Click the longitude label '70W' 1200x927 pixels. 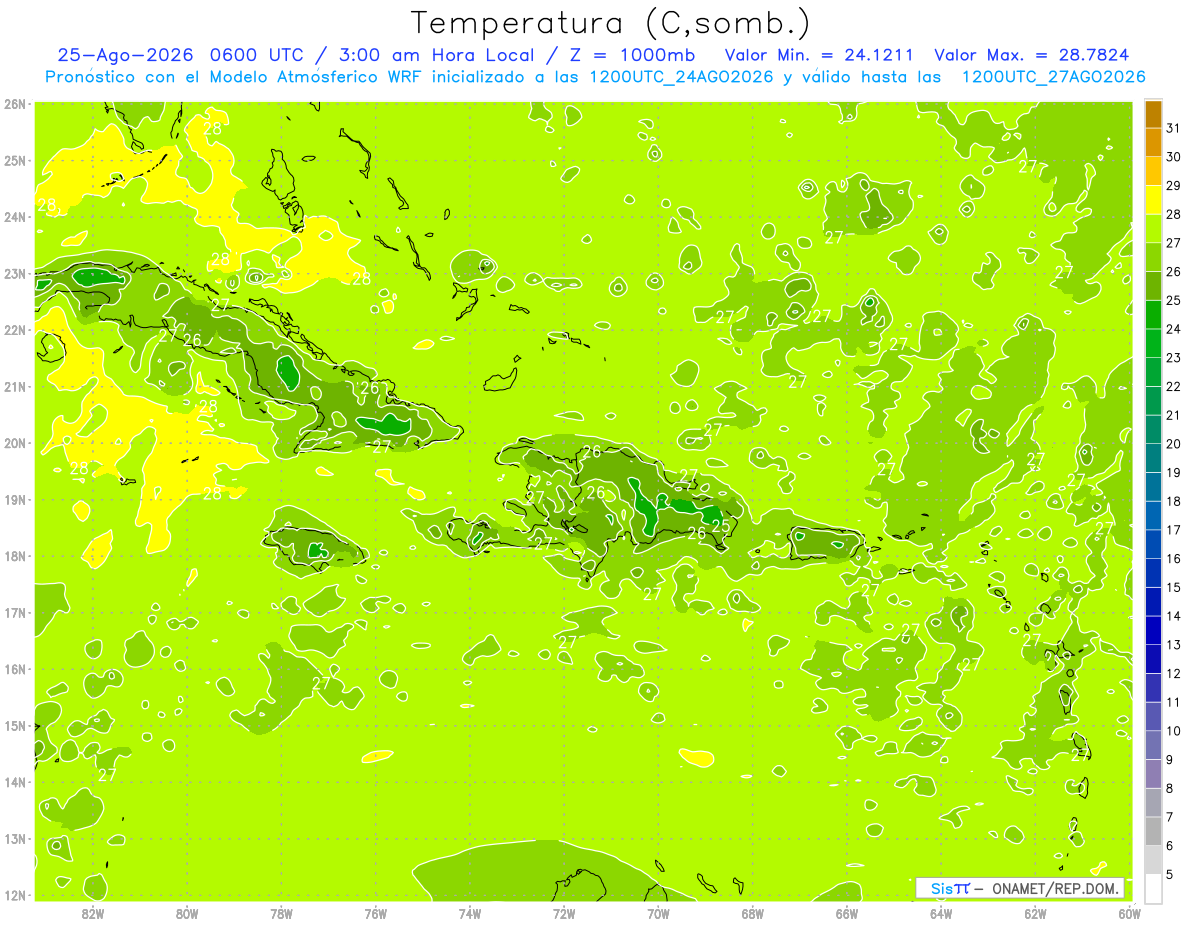[x=658, y=914]
